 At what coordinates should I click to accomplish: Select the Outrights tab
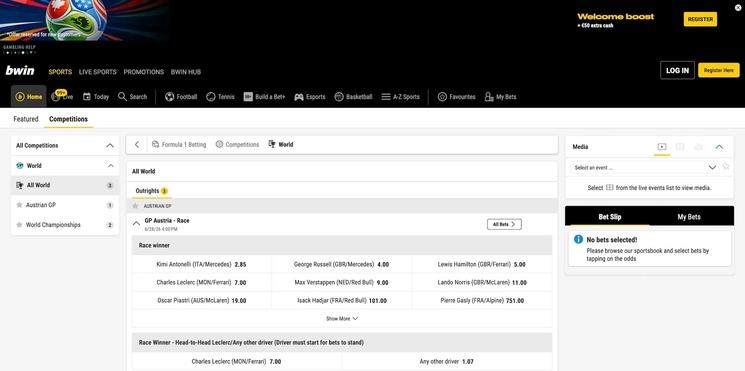pyautogui.click(x=152, y=191)
